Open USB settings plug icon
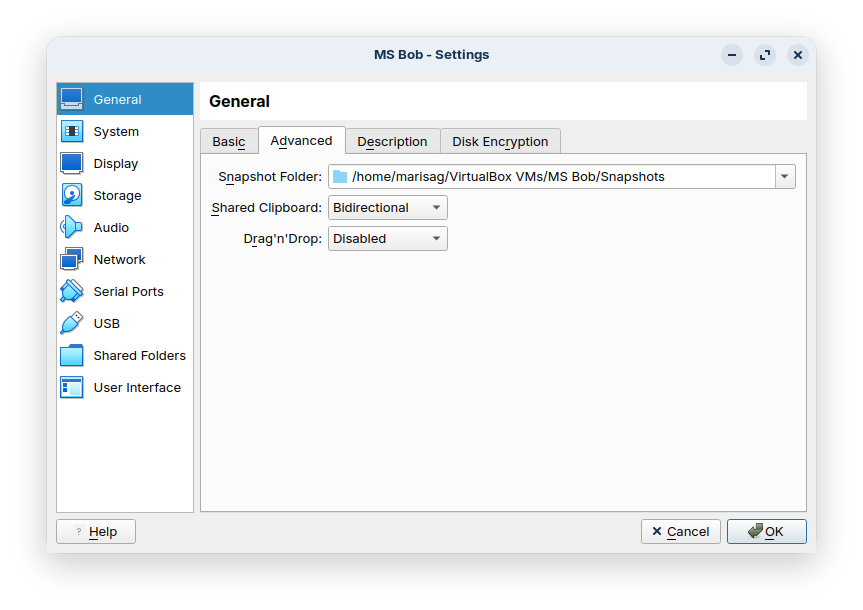 coord(72,323)
